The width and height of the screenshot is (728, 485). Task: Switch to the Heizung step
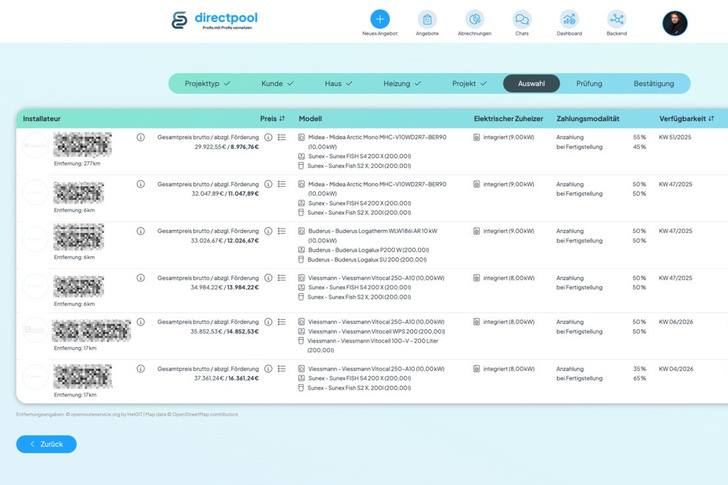(x=402, y=84)
